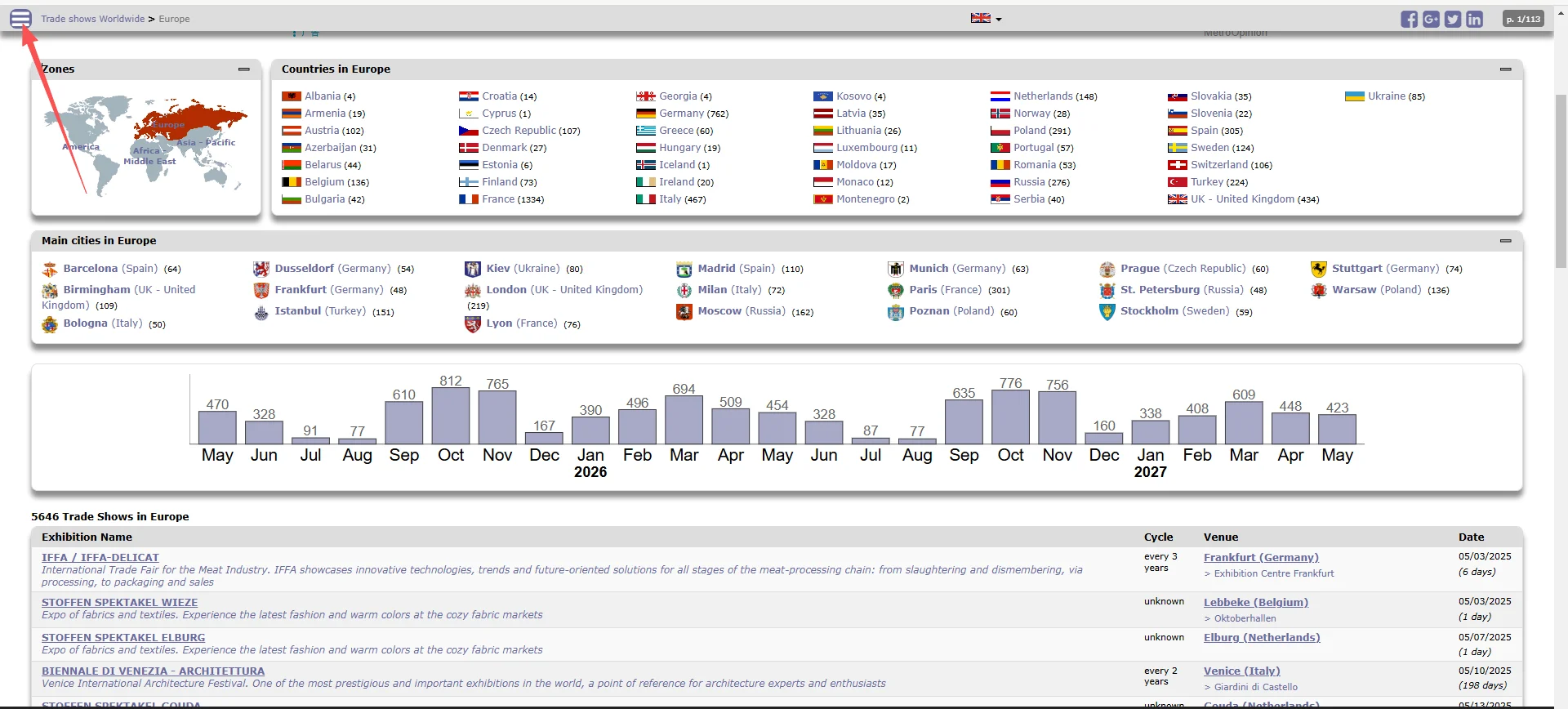The height and width of the screenshot is (709, 1568).
Task: Share page via Google Plus icon
Action: click(x=1431, y=19)
